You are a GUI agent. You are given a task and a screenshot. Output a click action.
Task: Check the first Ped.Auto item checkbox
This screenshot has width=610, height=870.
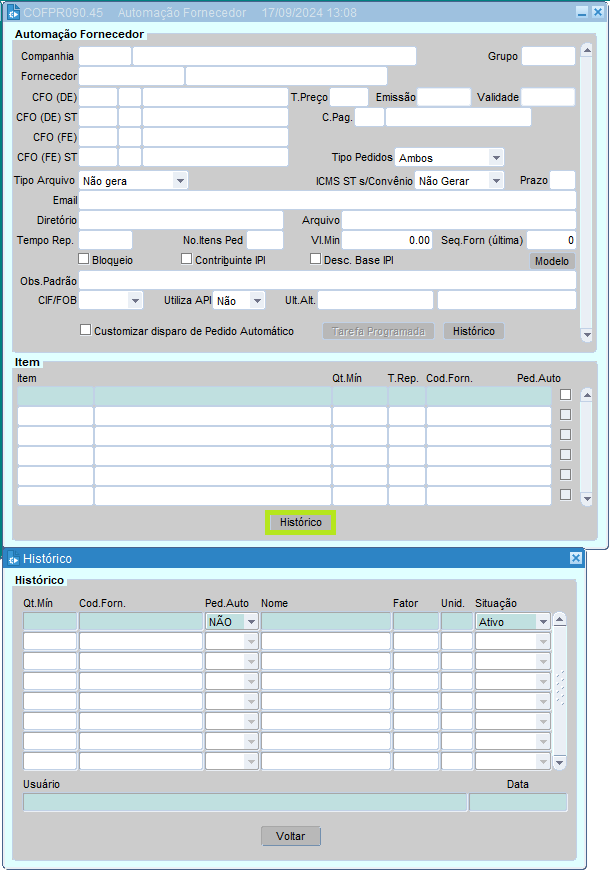565,395
